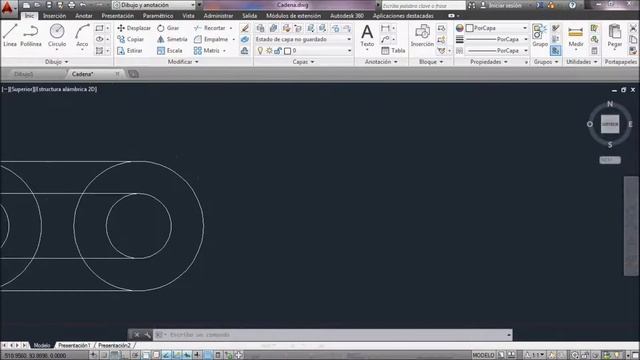Select the Estirar (stretch) tool
This screenshot has width=640, height=360.
coord(130,51)
